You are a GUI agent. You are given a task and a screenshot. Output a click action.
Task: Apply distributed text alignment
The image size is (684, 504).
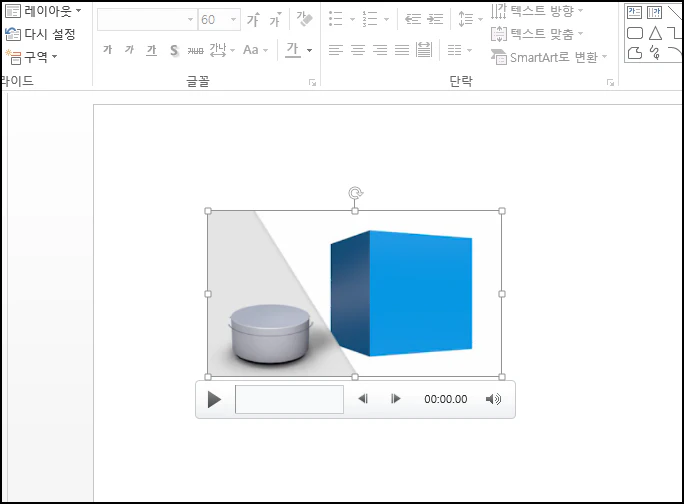[x=424, y=50]
